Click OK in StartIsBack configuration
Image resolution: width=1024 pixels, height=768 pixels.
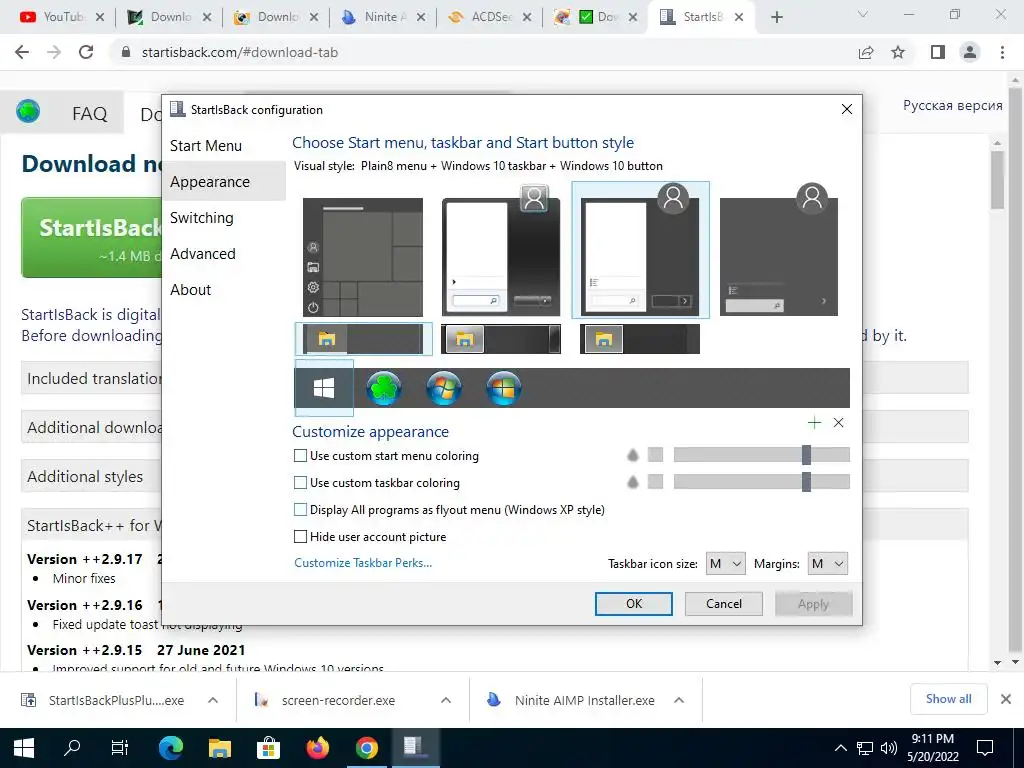point(633,603)
